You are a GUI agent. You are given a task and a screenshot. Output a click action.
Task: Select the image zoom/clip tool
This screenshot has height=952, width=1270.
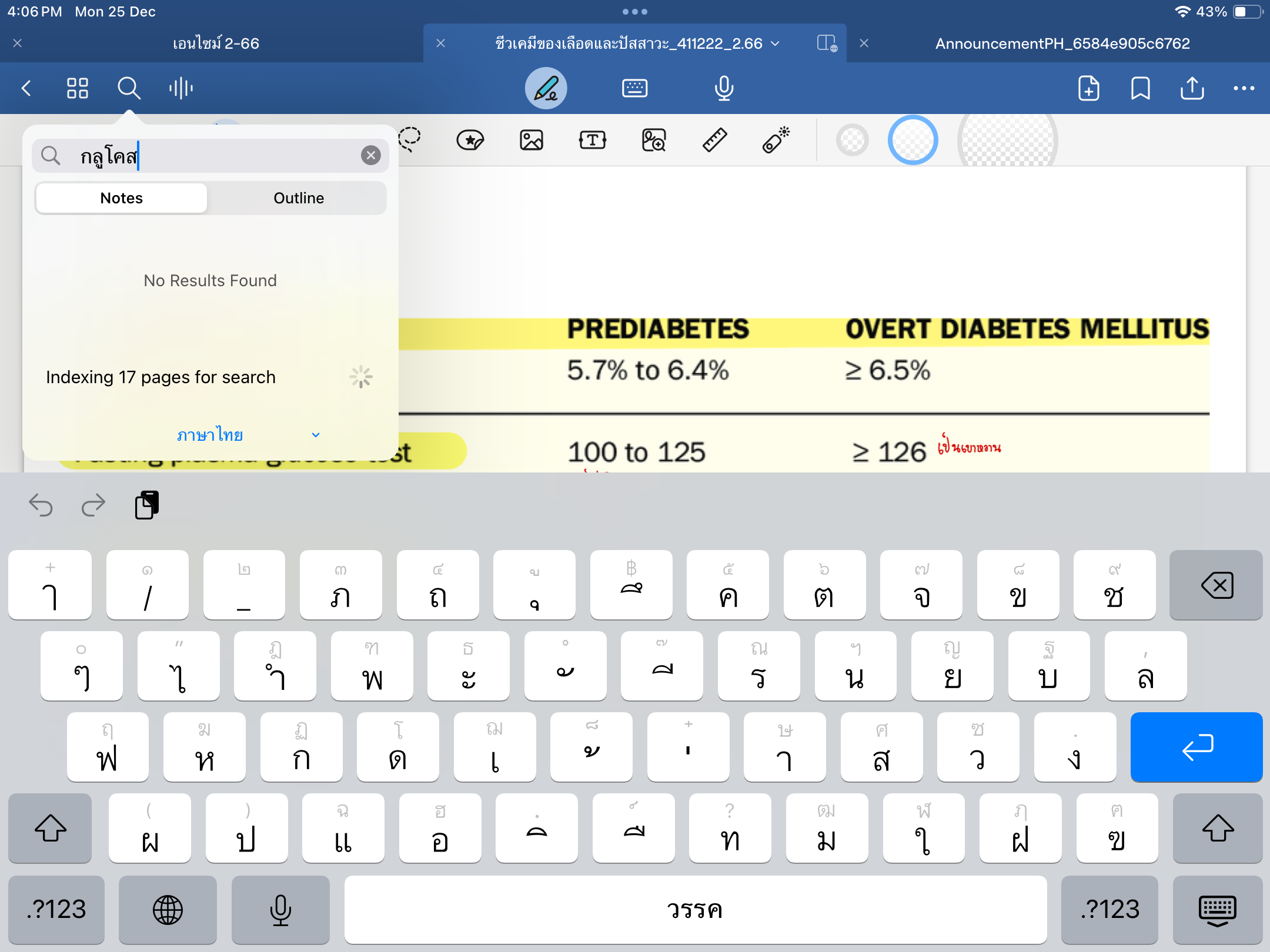654,140
